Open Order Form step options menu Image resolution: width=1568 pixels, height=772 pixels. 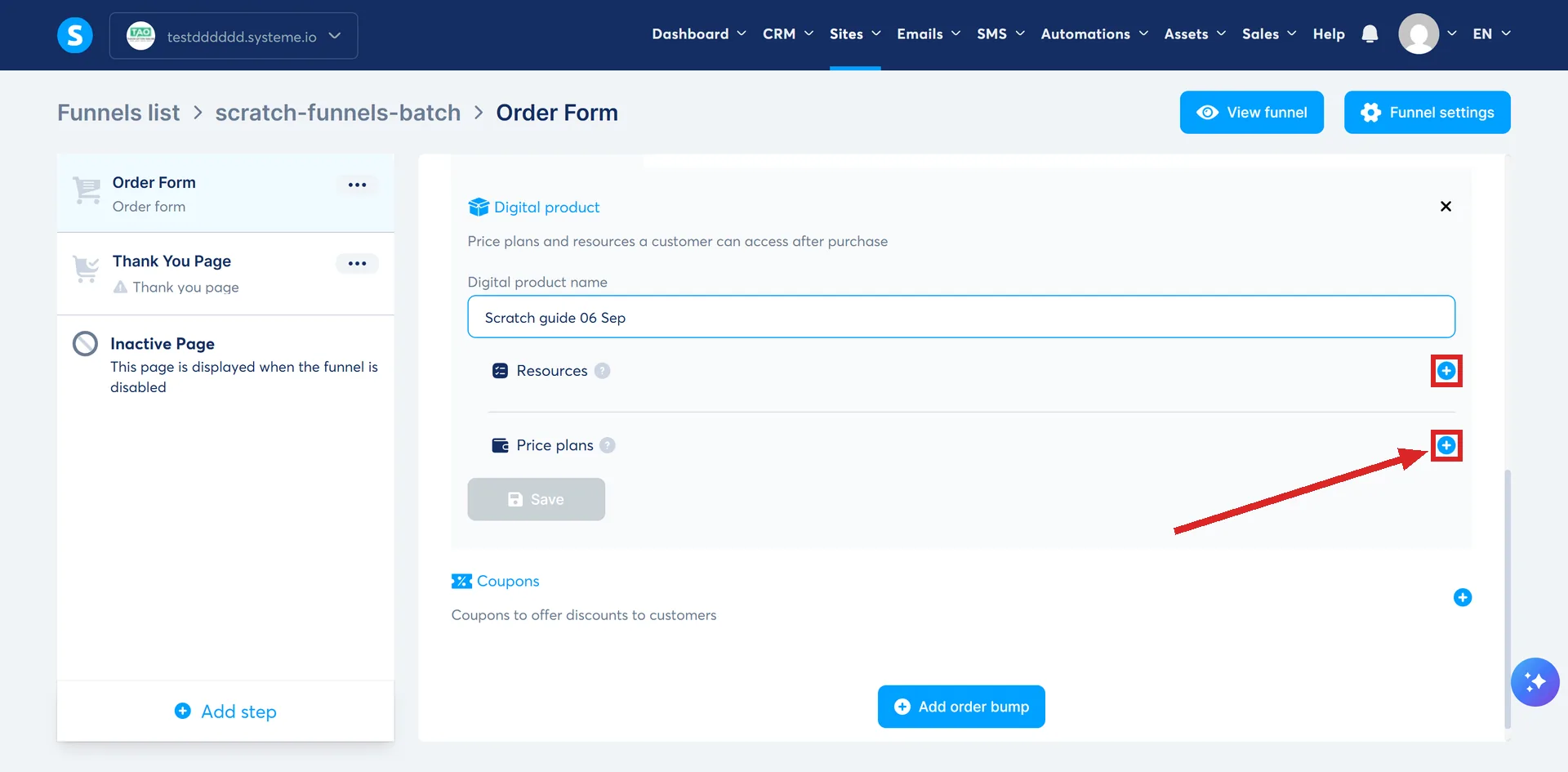357,185
